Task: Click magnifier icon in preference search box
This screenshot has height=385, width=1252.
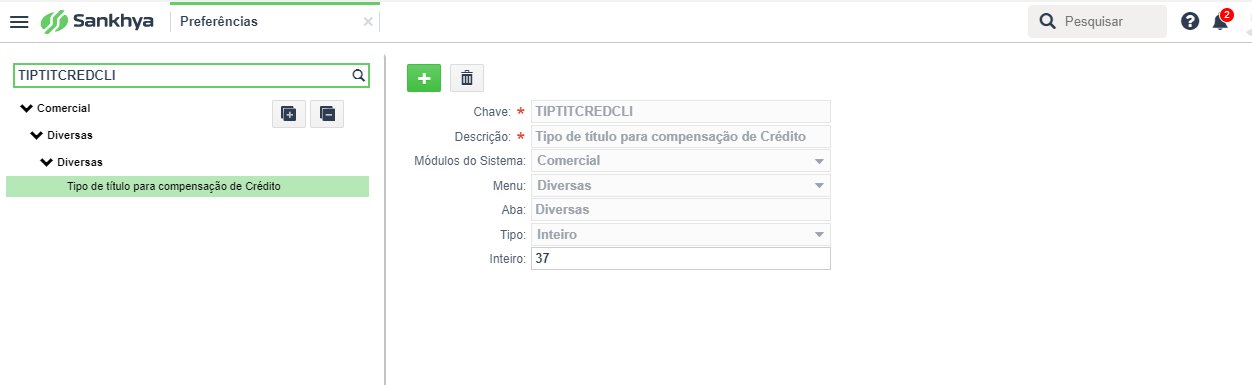Action: click(358, 75)
